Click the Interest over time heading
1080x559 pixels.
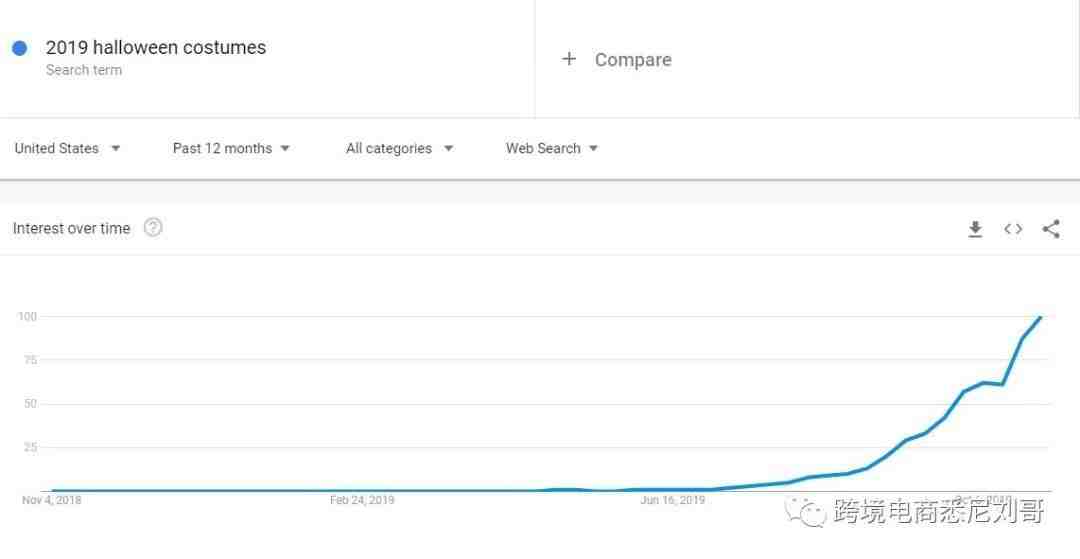pyautogui.click(x=71, y=228)
